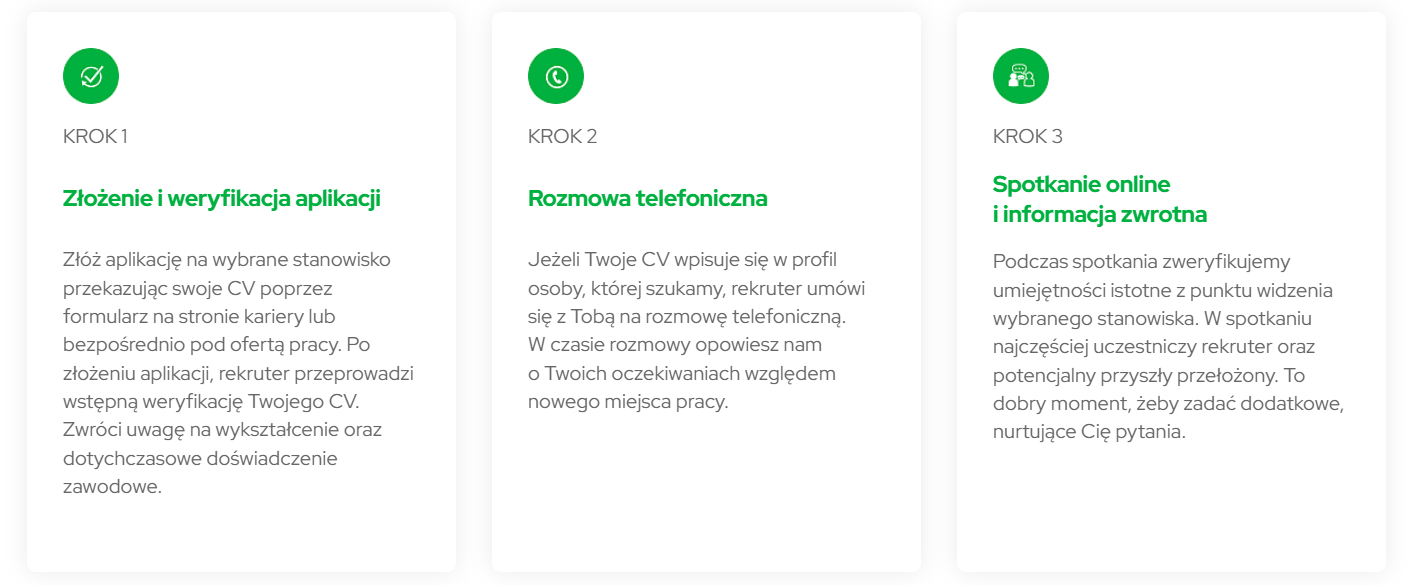Viewport: 1415px width, 585px height.
Task: Click the empty area at the bottom of the first card
Action: [241, 535]
